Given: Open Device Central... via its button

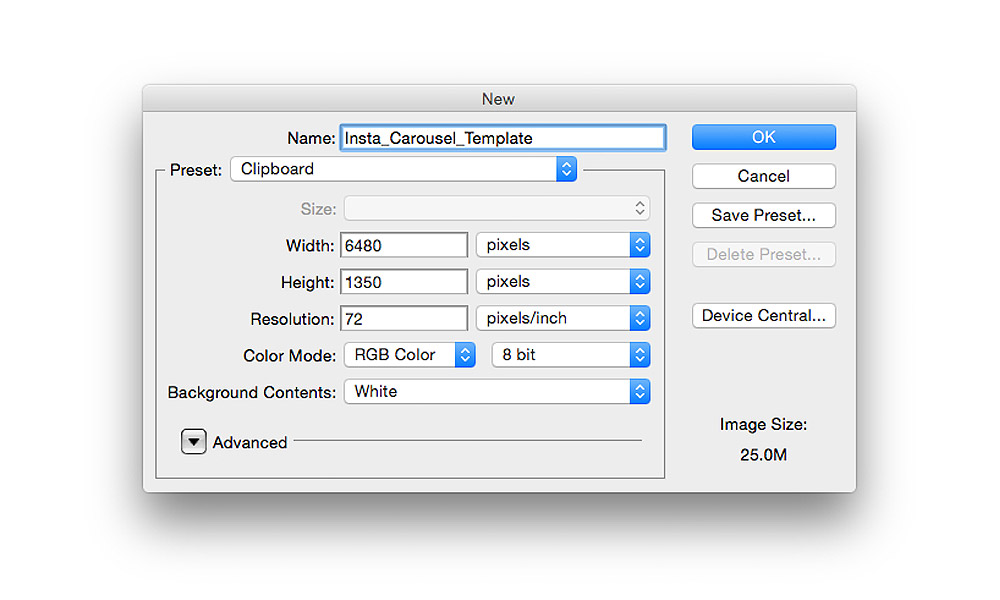Looking at the screenshot, I should click(763, 316).
